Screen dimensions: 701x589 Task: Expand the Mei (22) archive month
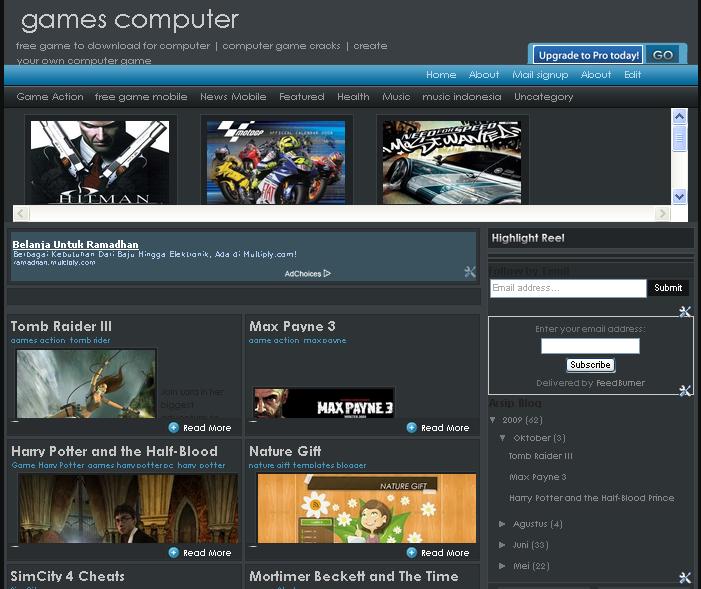[x=502, y=566]
